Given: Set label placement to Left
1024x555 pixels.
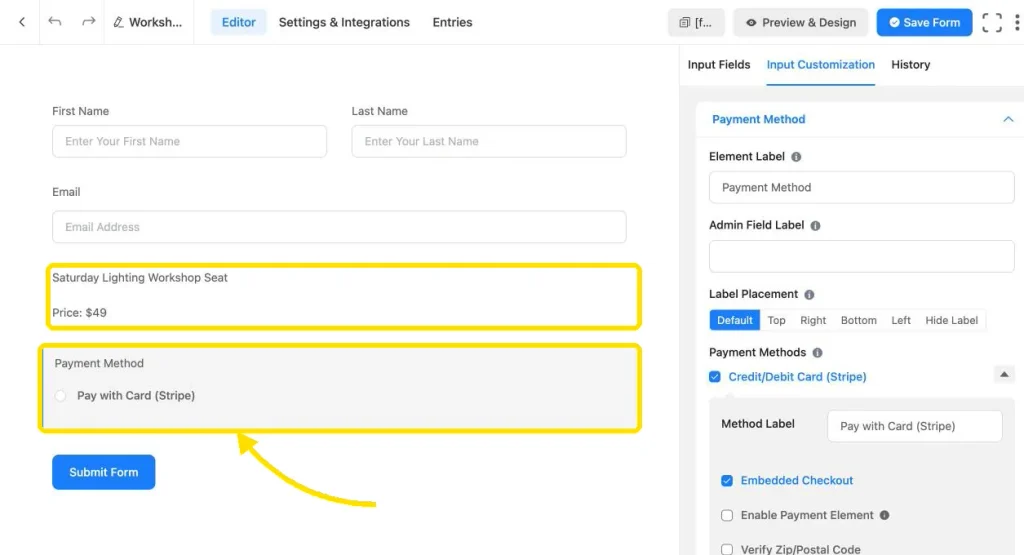Looking at the screenshot, I should (x=901, y=320).
